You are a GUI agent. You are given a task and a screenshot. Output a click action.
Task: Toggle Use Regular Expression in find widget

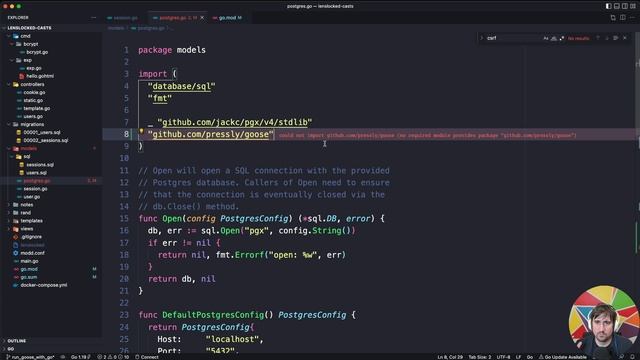click(x=562, y=38)
